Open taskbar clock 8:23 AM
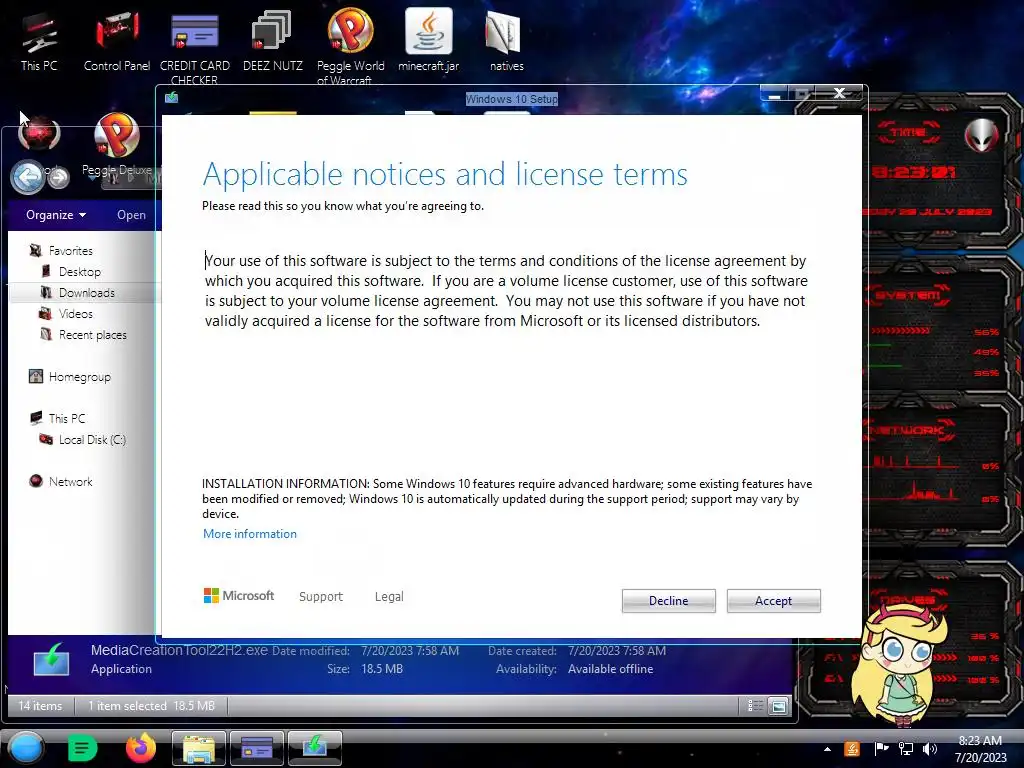Image resolution: width=1024 pixels, height=768 pixels. click(980, 749)
